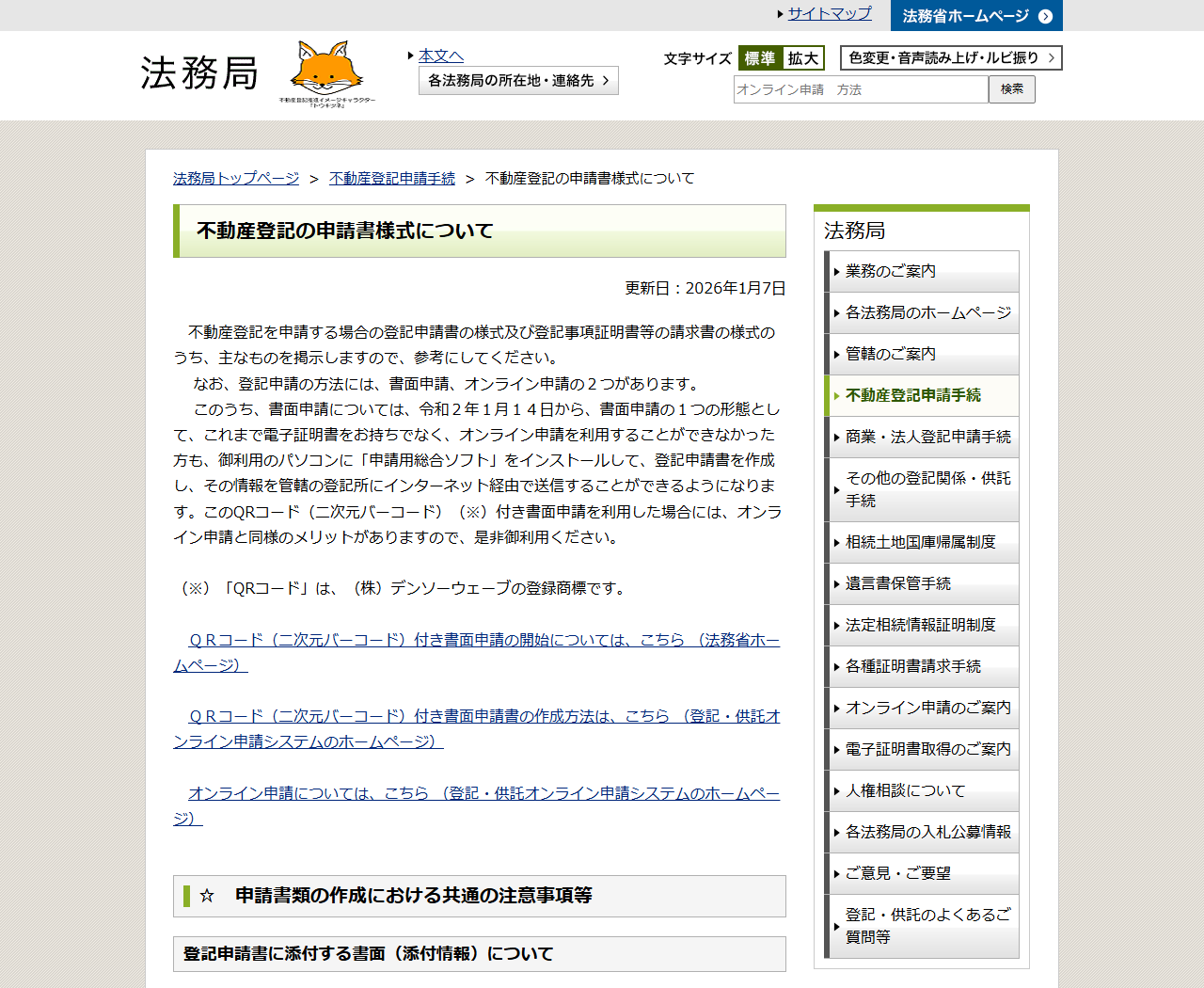Click the 検索 search button

click(x=1012, y=89)
